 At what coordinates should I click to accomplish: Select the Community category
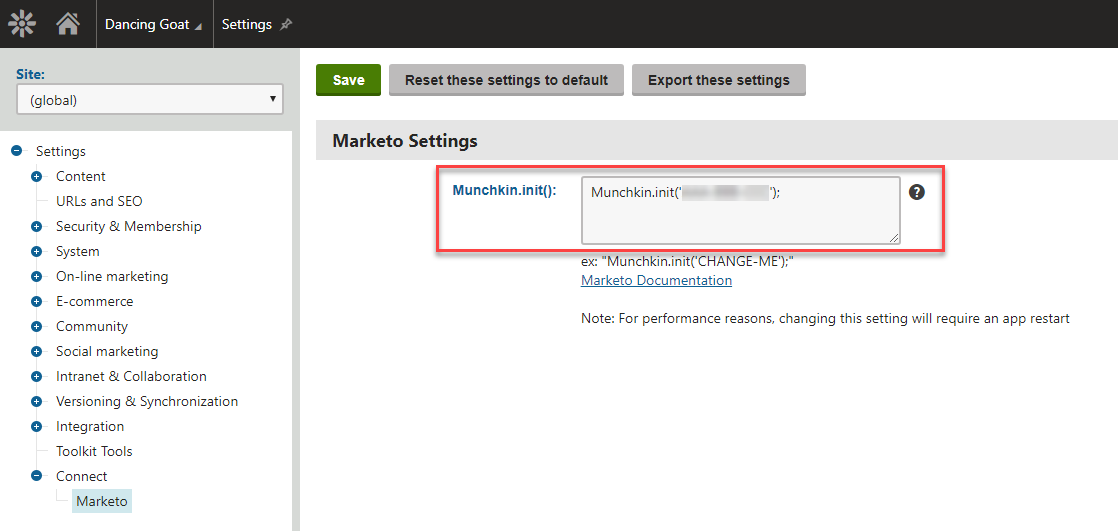[92, 326]
